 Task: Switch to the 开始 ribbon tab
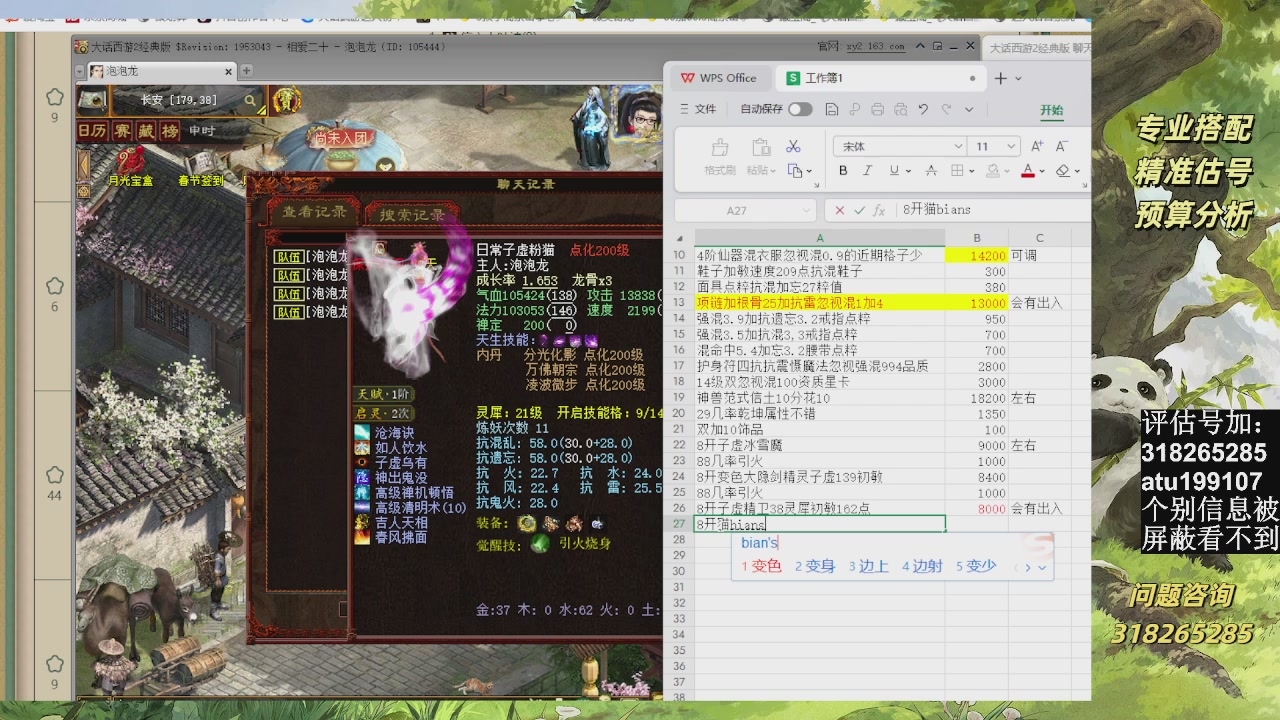[x=1052, y=110]
